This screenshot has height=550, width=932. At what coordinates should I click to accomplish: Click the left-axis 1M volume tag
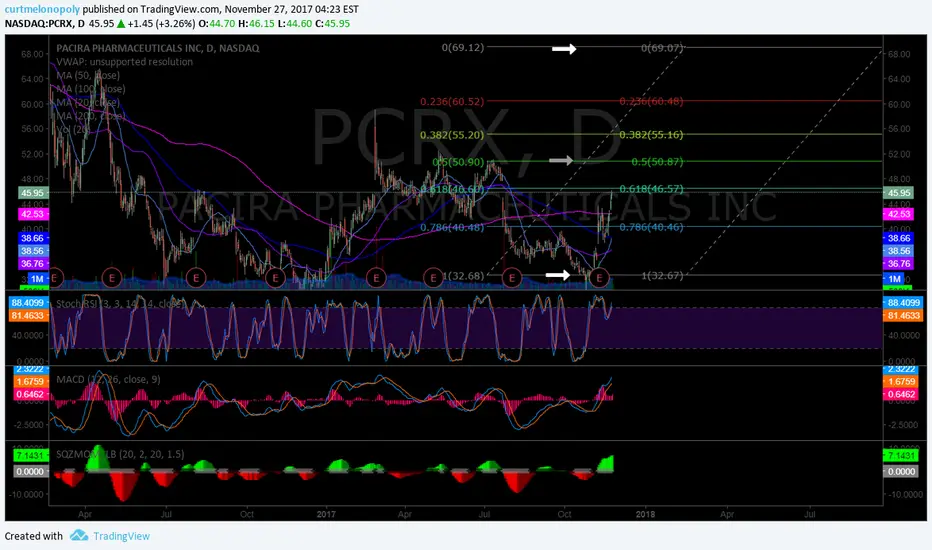[37, 279]
